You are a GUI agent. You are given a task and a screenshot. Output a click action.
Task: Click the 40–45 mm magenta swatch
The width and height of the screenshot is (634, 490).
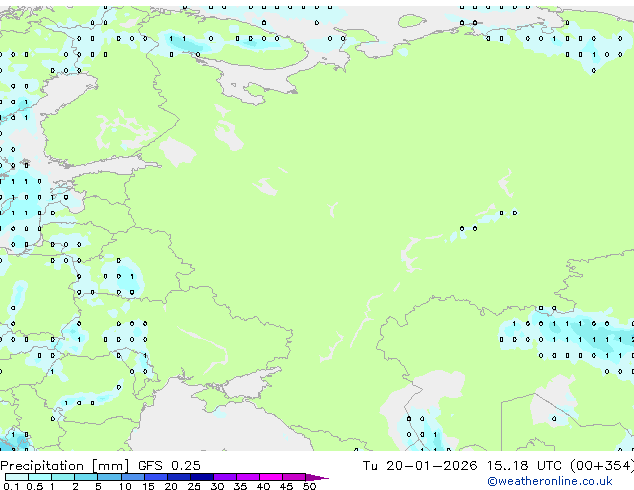(x=271, y=477)
